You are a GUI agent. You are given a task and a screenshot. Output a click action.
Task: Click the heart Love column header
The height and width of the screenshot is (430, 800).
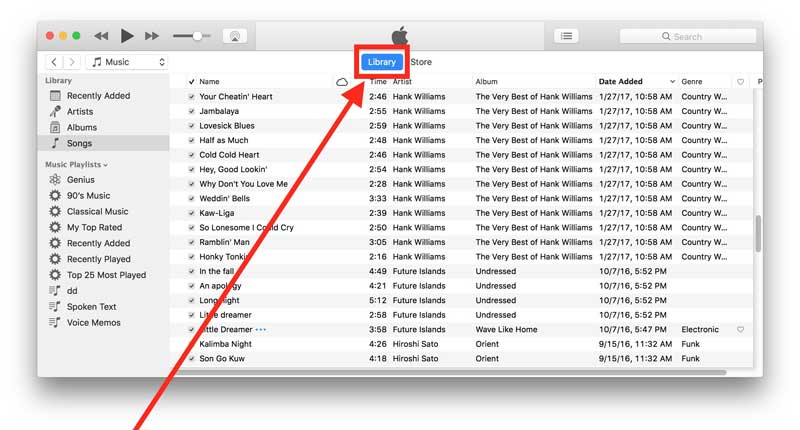(x=740, y=82)
